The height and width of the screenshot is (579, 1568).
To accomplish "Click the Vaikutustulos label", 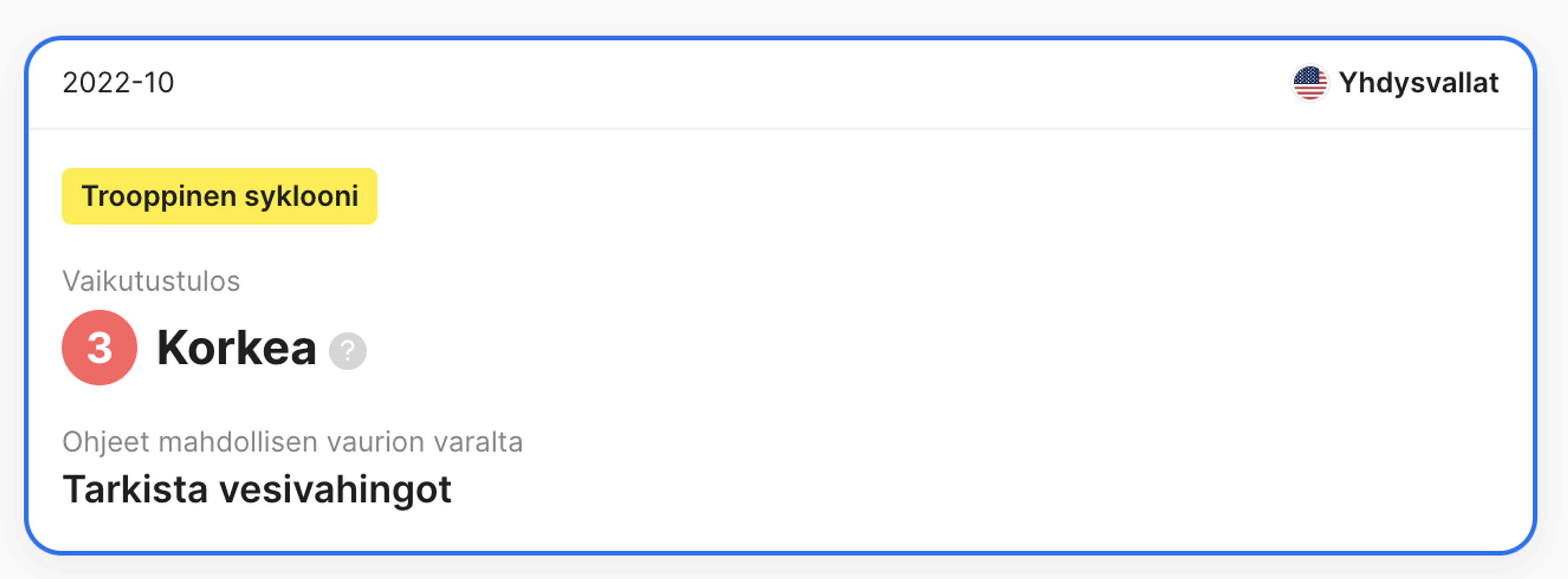I will [x=151, y=281].
